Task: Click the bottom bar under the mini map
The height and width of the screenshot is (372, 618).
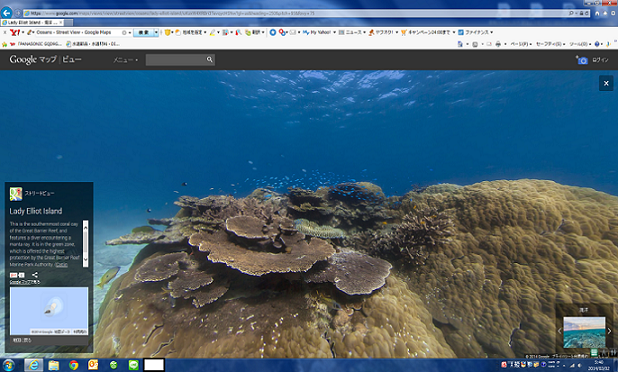Action: 49,340
